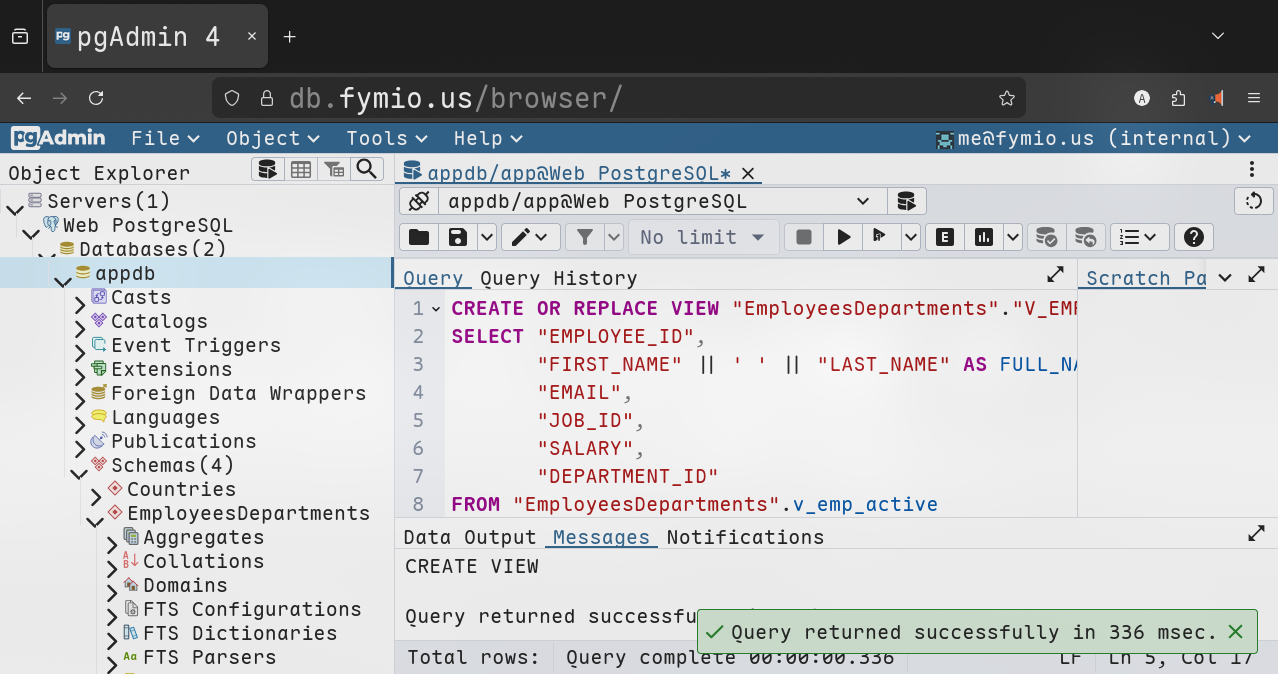Open the Query Tool icon in Object Explorer
Screen dimensions: 1278x674
pyautogui.click(x=267, y=170)
